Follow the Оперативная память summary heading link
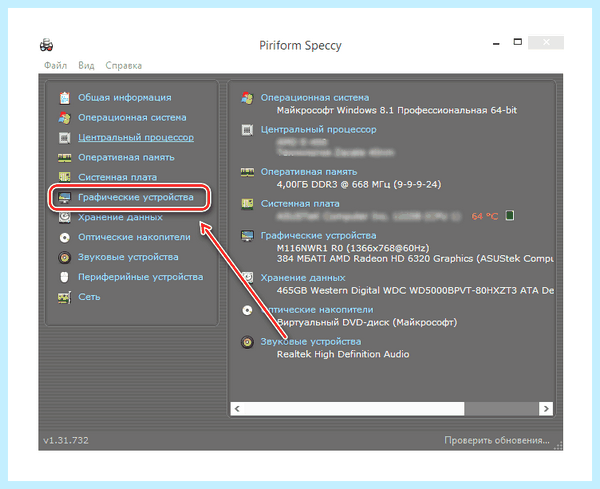600x489 pixels. (x=309, y=172)
